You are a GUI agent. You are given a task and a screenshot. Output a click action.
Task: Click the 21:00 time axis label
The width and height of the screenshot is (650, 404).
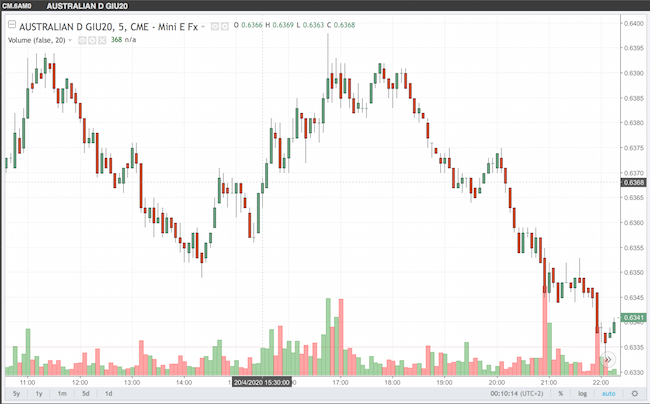click(x=548, y=382)
